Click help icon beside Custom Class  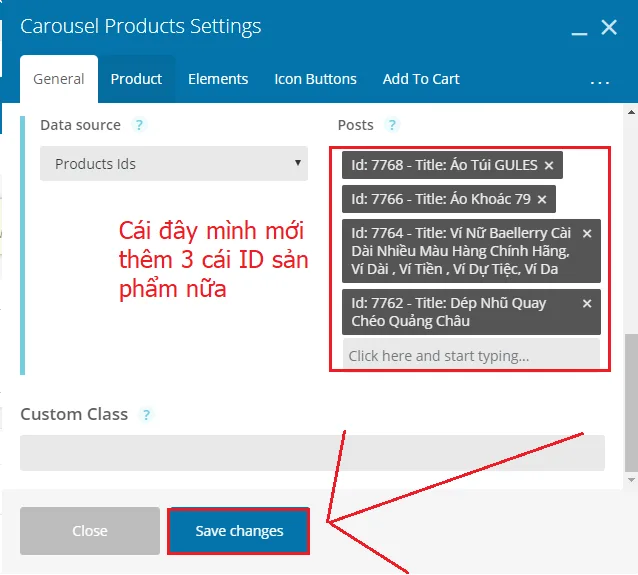(x=147, y=414)
